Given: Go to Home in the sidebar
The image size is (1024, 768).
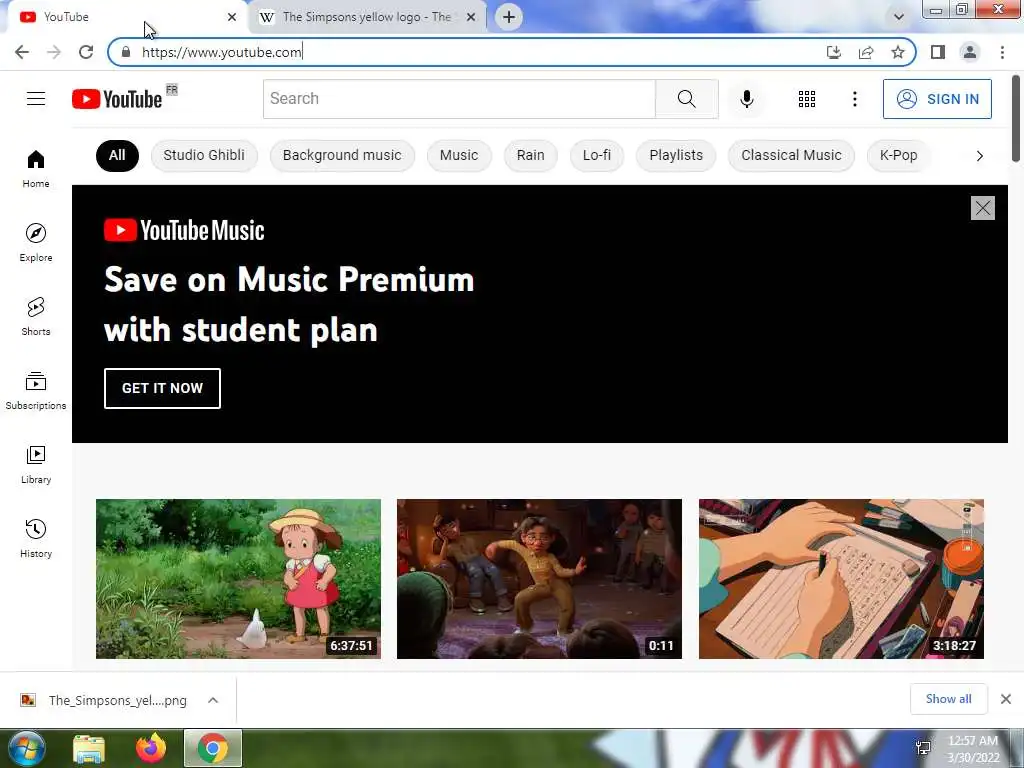Looking at the screenshot, I should click(x=36, y=168).
